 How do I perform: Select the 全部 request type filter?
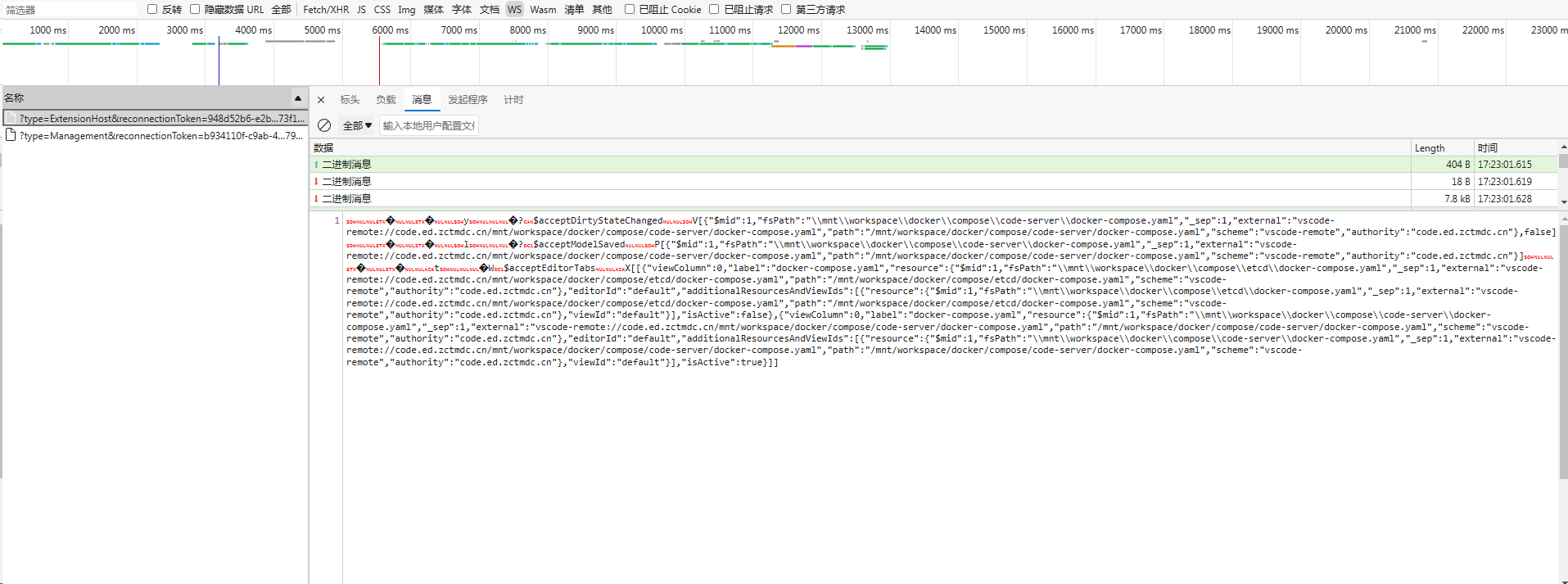coord(281,10)
